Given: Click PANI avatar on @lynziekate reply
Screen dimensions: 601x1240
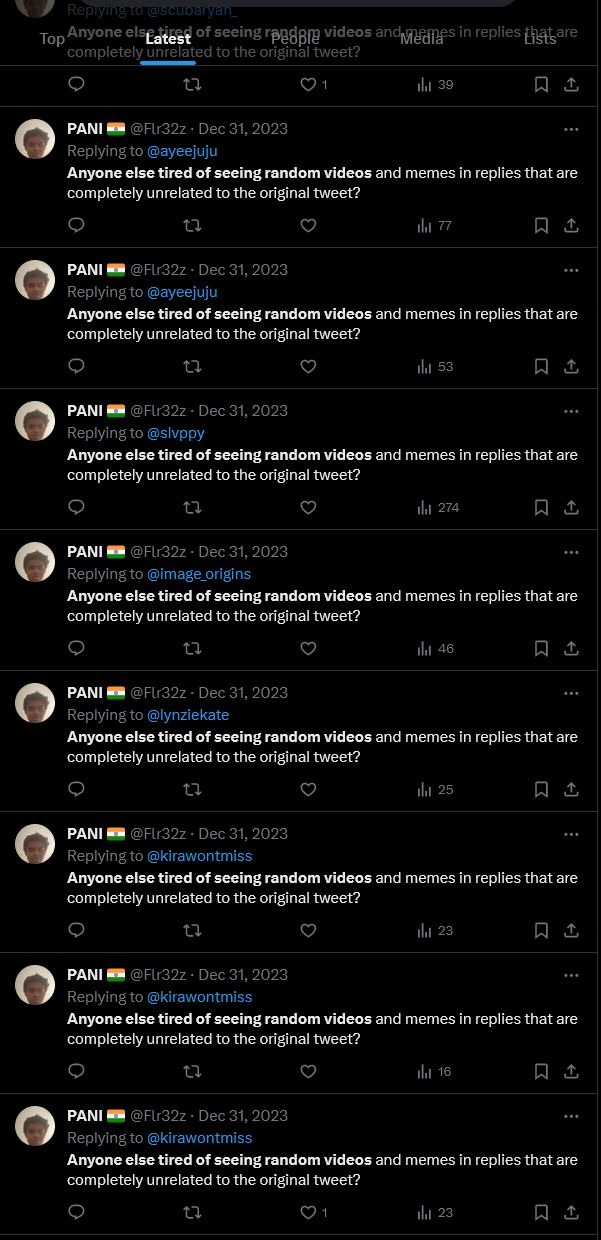Looking at the screenshot, I should coord(35,703).
